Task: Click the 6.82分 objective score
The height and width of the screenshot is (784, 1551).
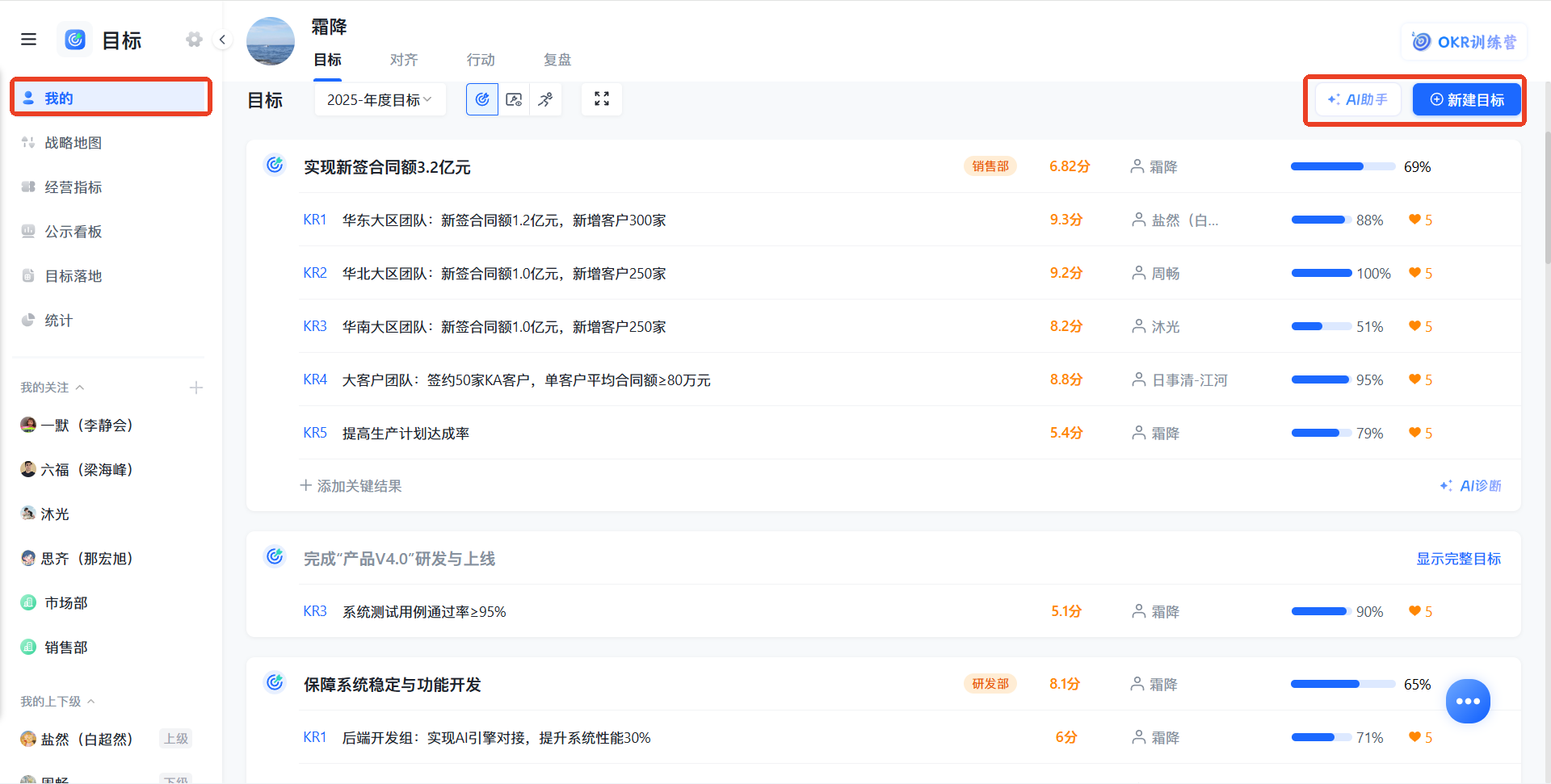Action: (x=1070, y=166)
